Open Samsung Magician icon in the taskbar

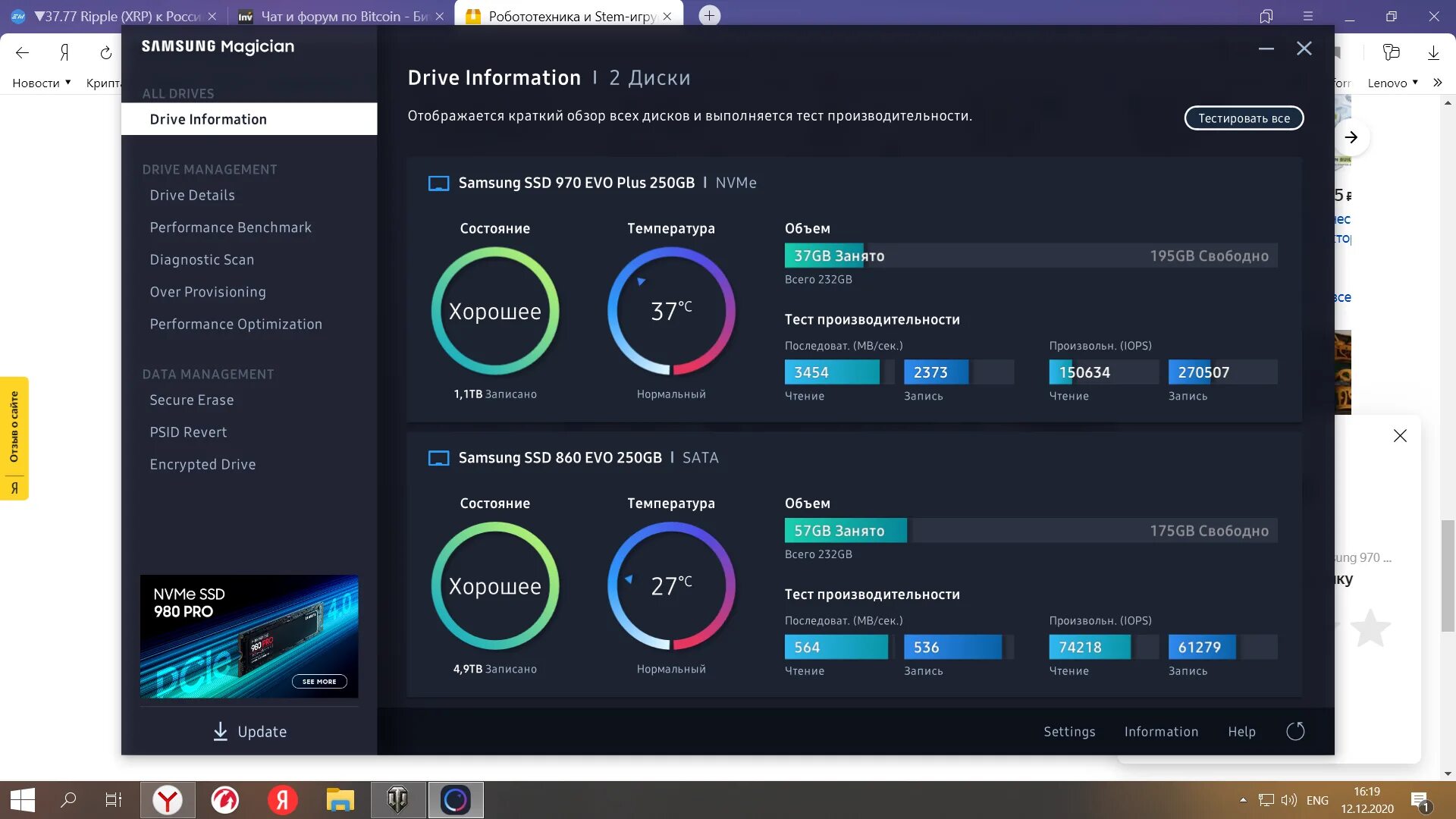pos(455,799)
